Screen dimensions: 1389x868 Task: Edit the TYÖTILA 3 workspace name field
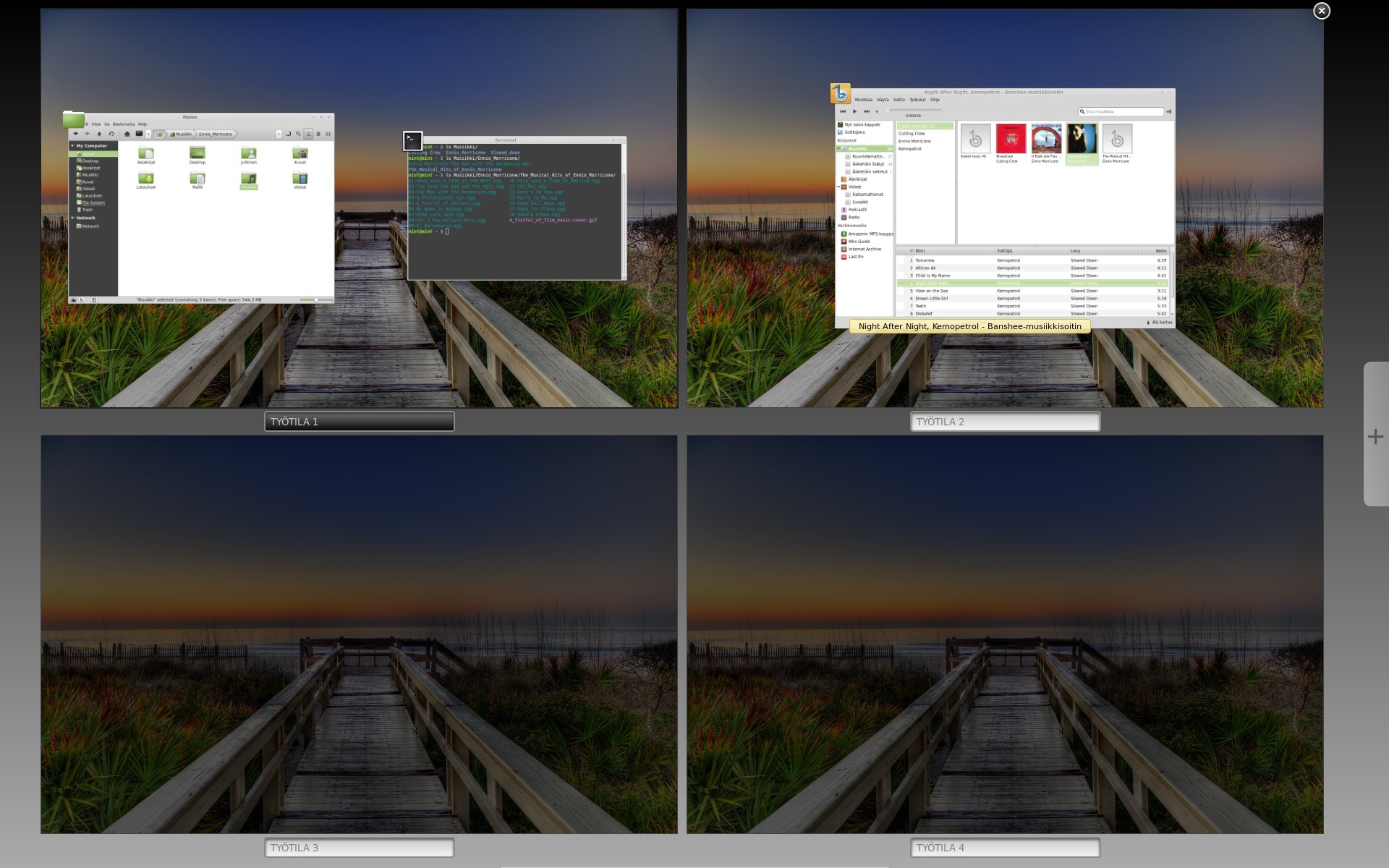tap(360, 848)
